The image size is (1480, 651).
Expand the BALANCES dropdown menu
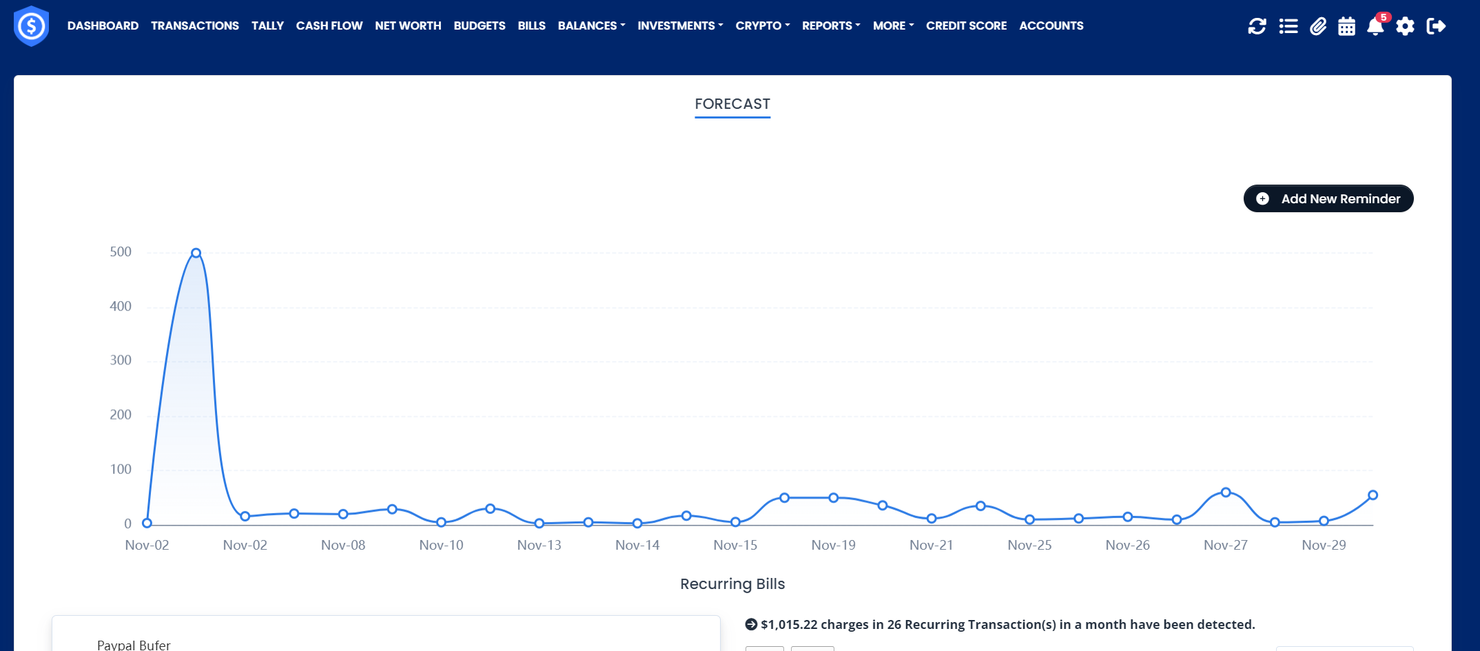point(591,26)
